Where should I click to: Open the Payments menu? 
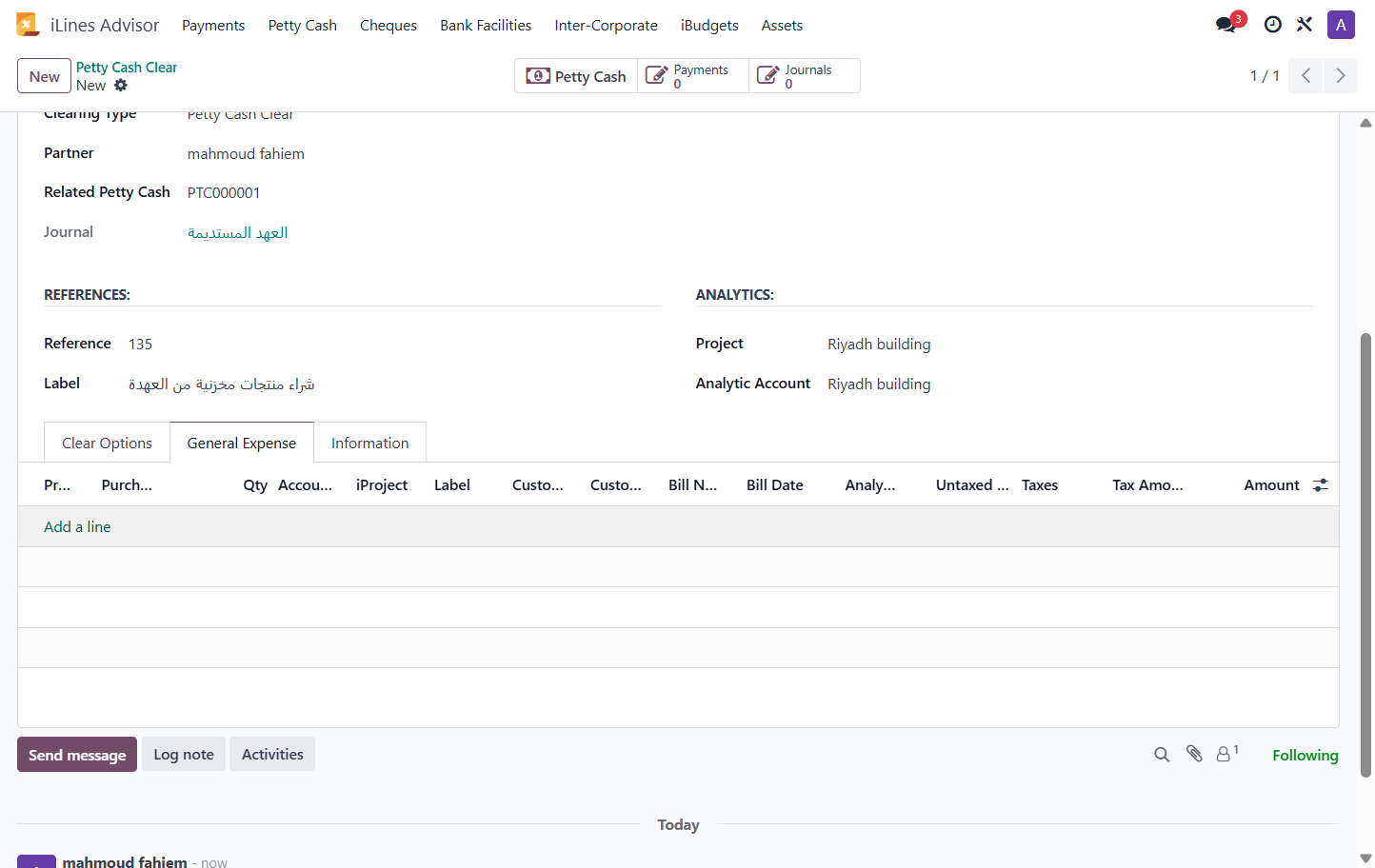click(x=213, y=26)
